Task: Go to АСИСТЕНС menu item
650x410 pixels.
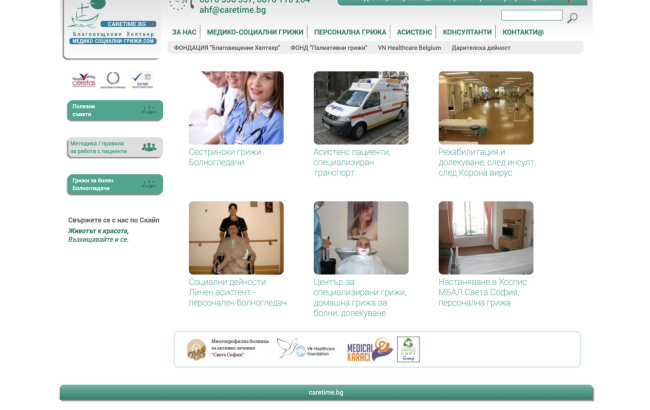Action: pos(414,32)
